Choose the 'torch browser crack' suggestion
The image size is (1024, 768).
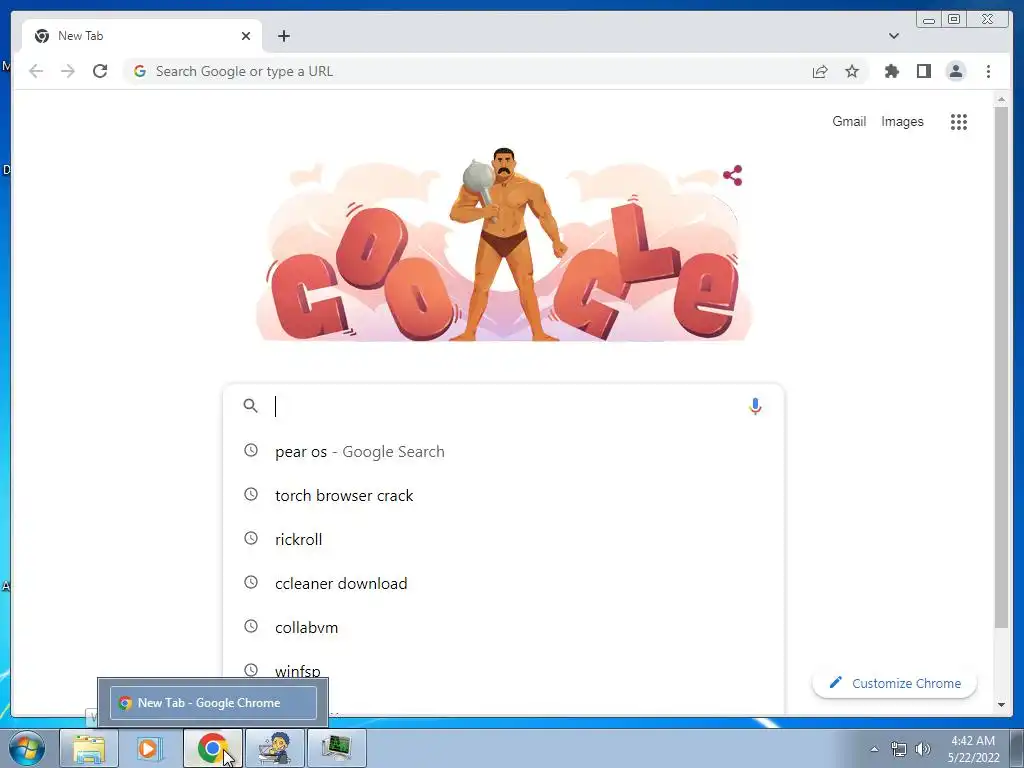coord(503,495)
